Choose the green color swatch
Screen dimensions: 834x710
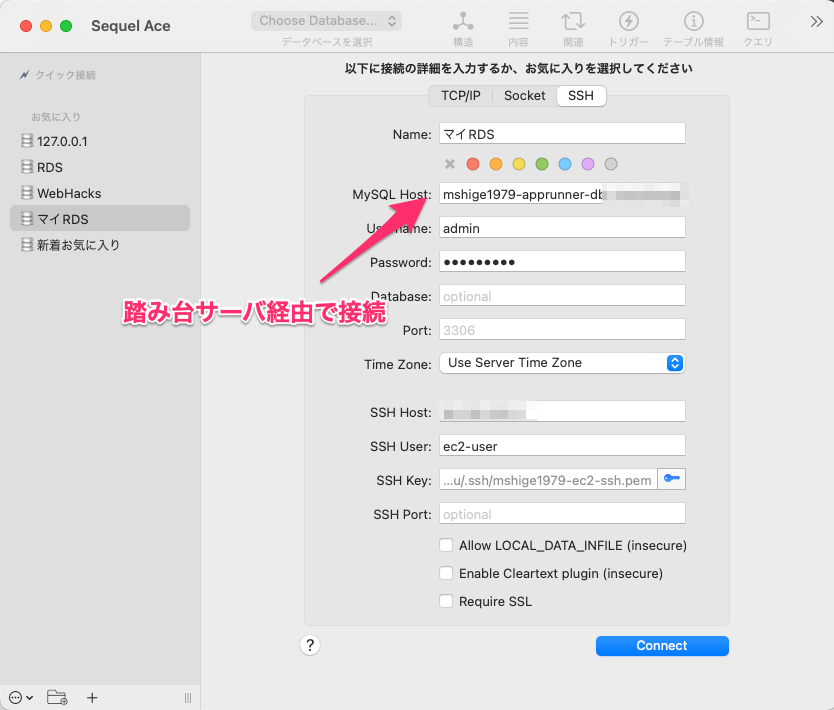[542, 164]
